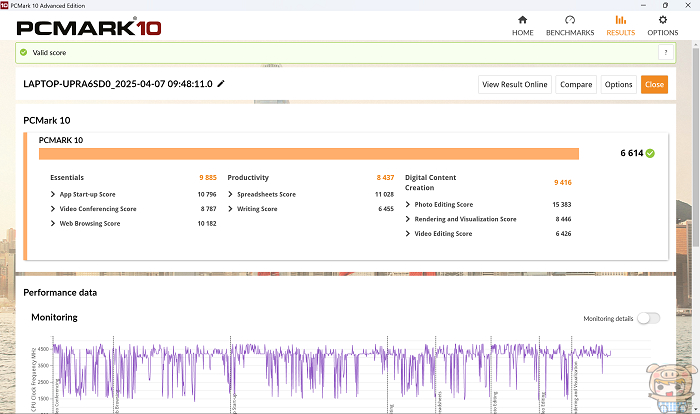The width and height of the screenshot is (700, 414).
Task: Click the green check beside 6 614
Action: (650, 153)
